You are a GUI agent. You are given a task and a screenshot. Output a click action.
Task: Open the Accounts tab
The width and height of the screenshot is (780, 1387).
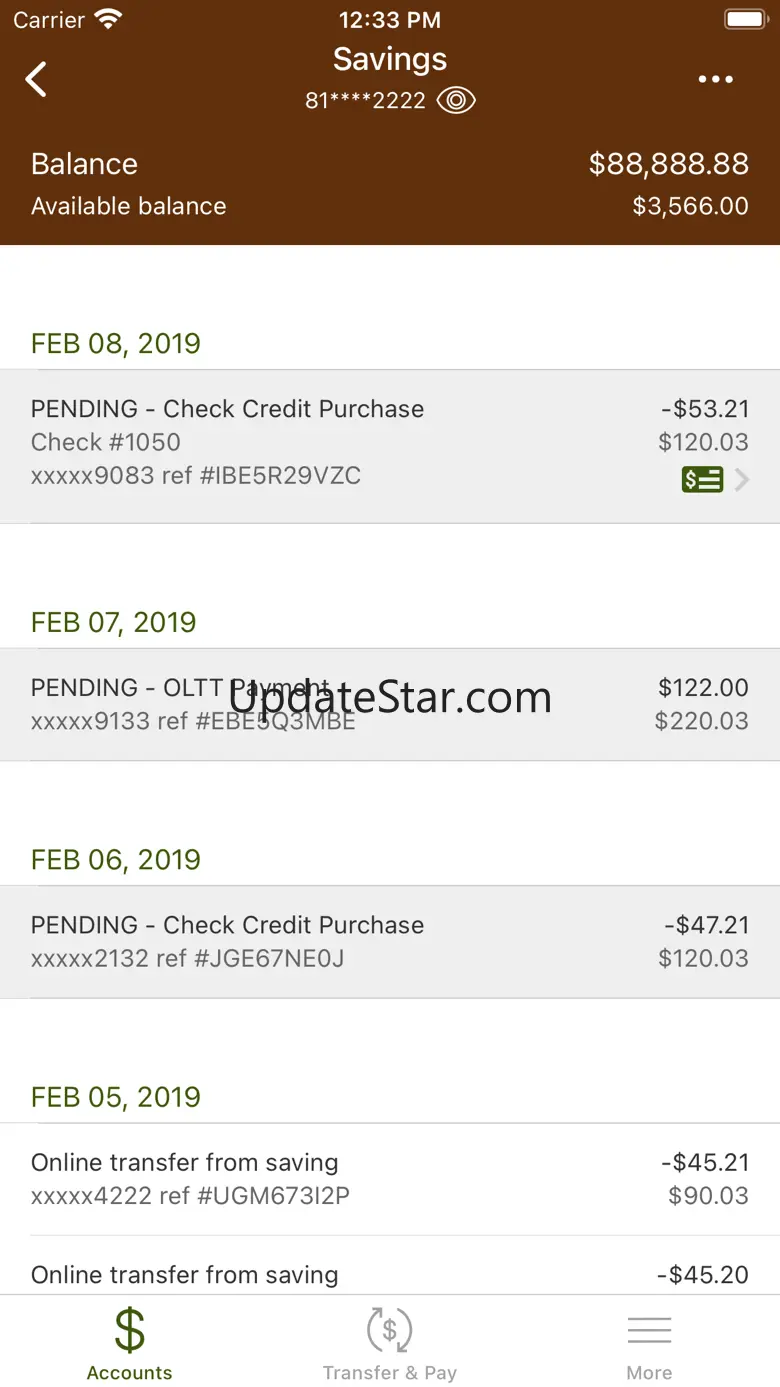[129, 1343]
